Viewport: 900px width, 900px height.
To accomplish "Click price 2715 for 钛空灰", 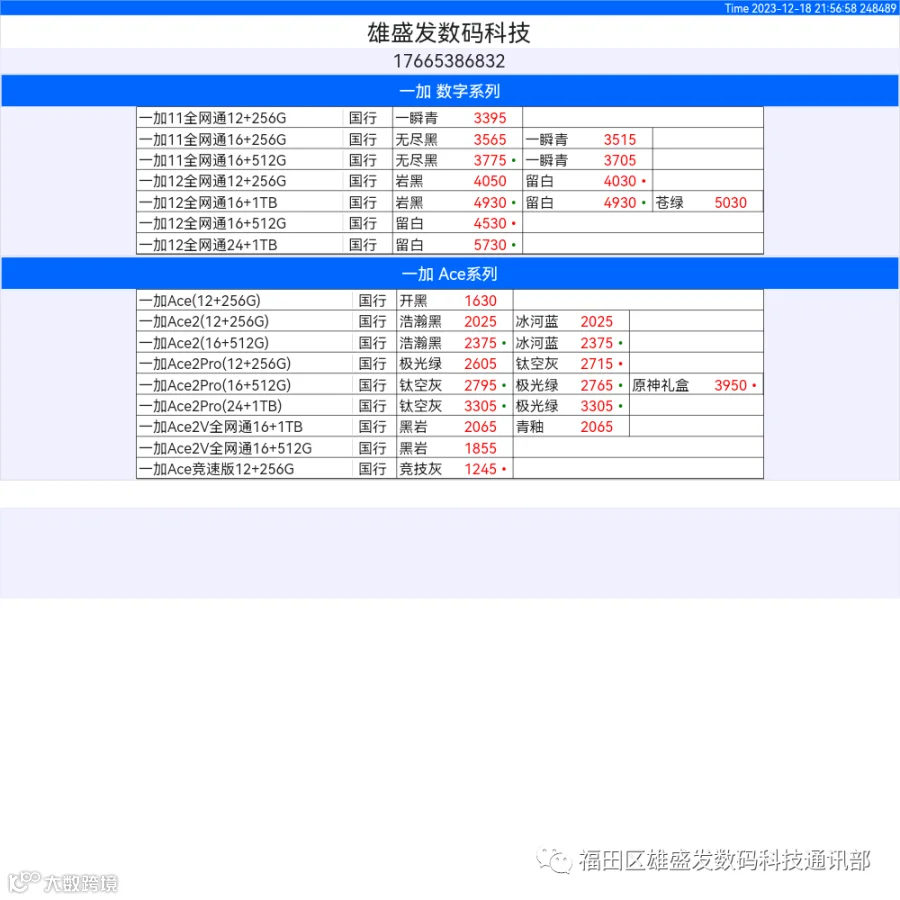I will click(x=596, y=364).
